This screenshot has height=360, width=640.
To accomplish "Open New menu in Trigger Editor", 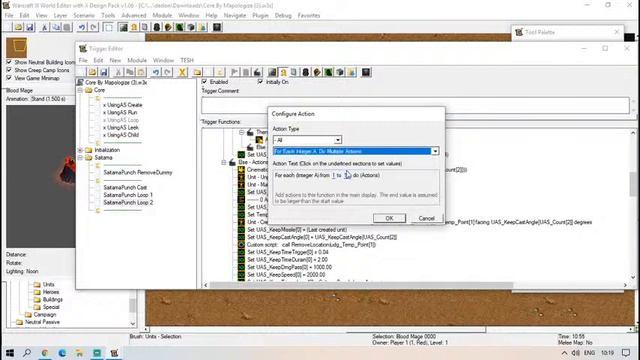I will tap(115, 60).
